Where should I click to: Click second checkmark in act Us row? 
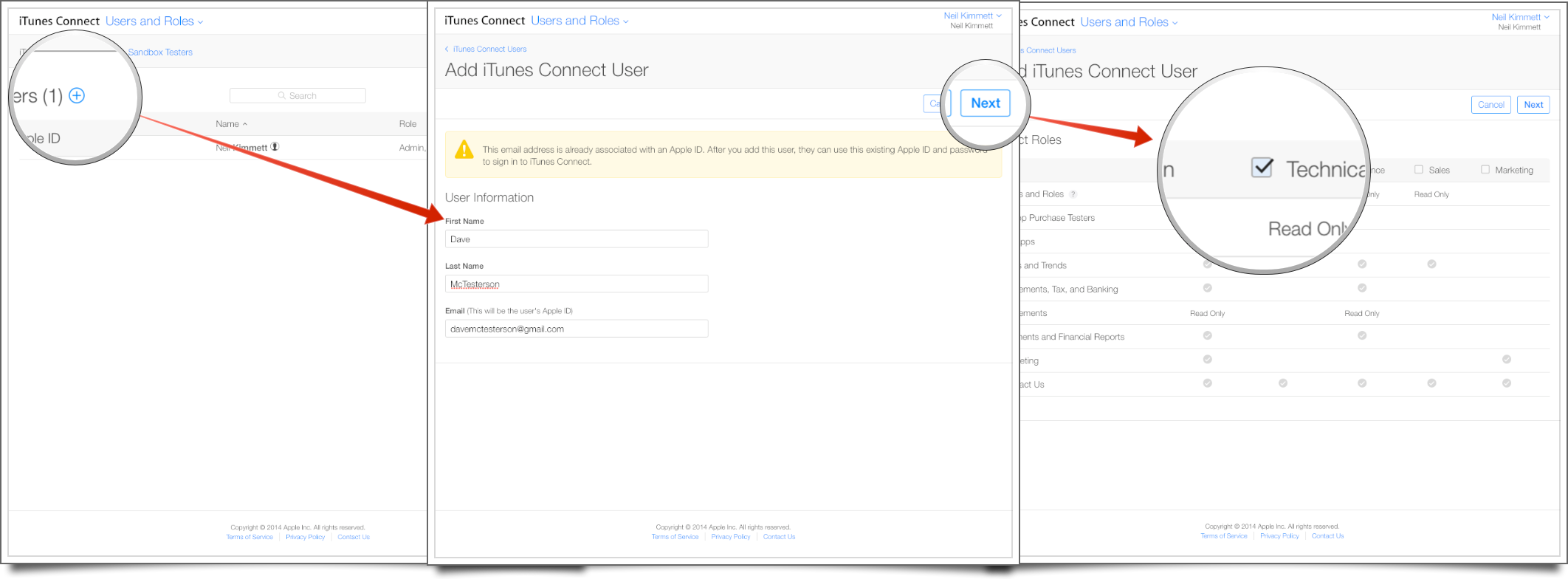point(1283,383)
